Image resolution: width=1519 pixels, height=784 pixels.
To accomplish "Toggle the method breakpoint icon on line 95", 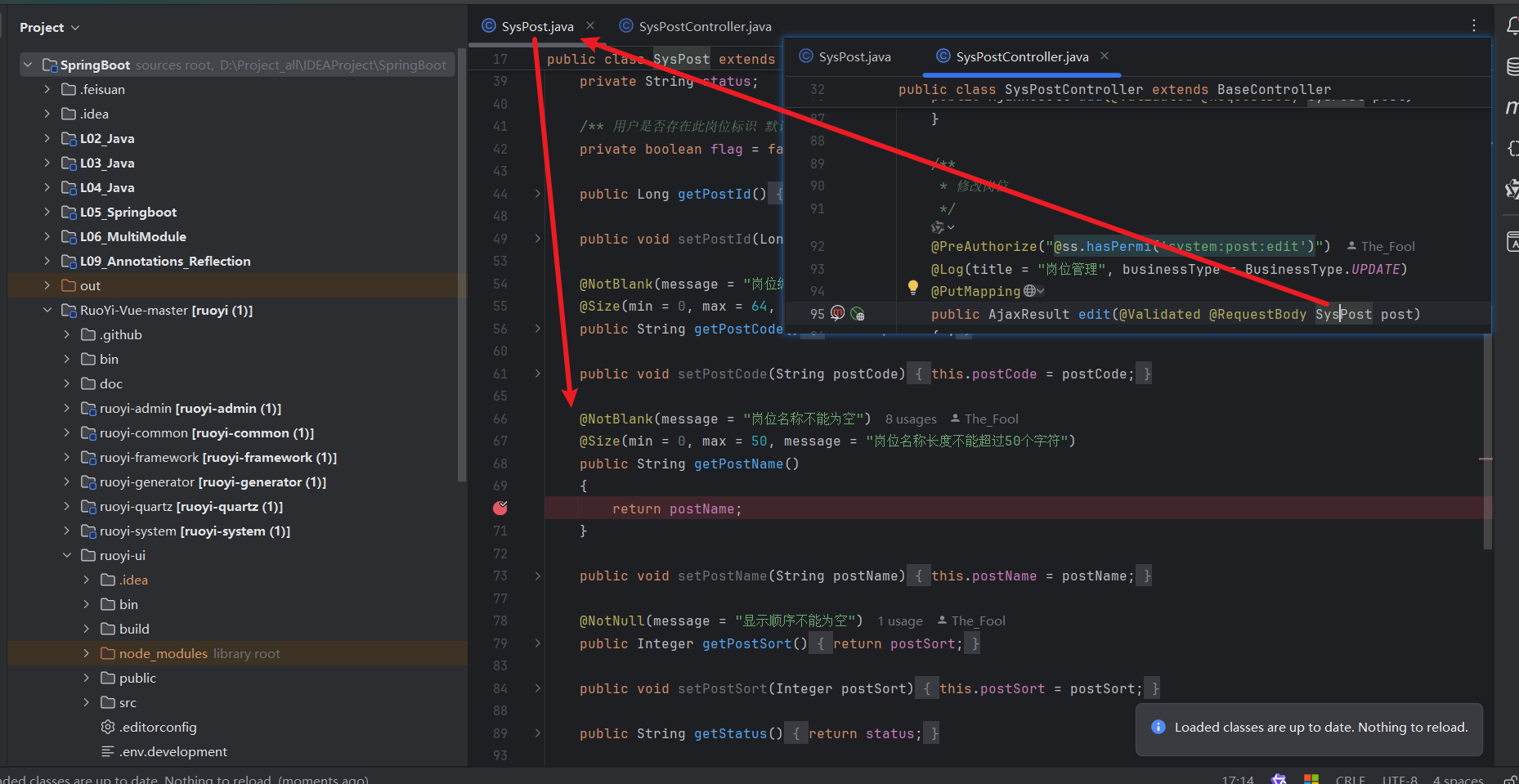I will pyautogui.click(x=838, y=314).
